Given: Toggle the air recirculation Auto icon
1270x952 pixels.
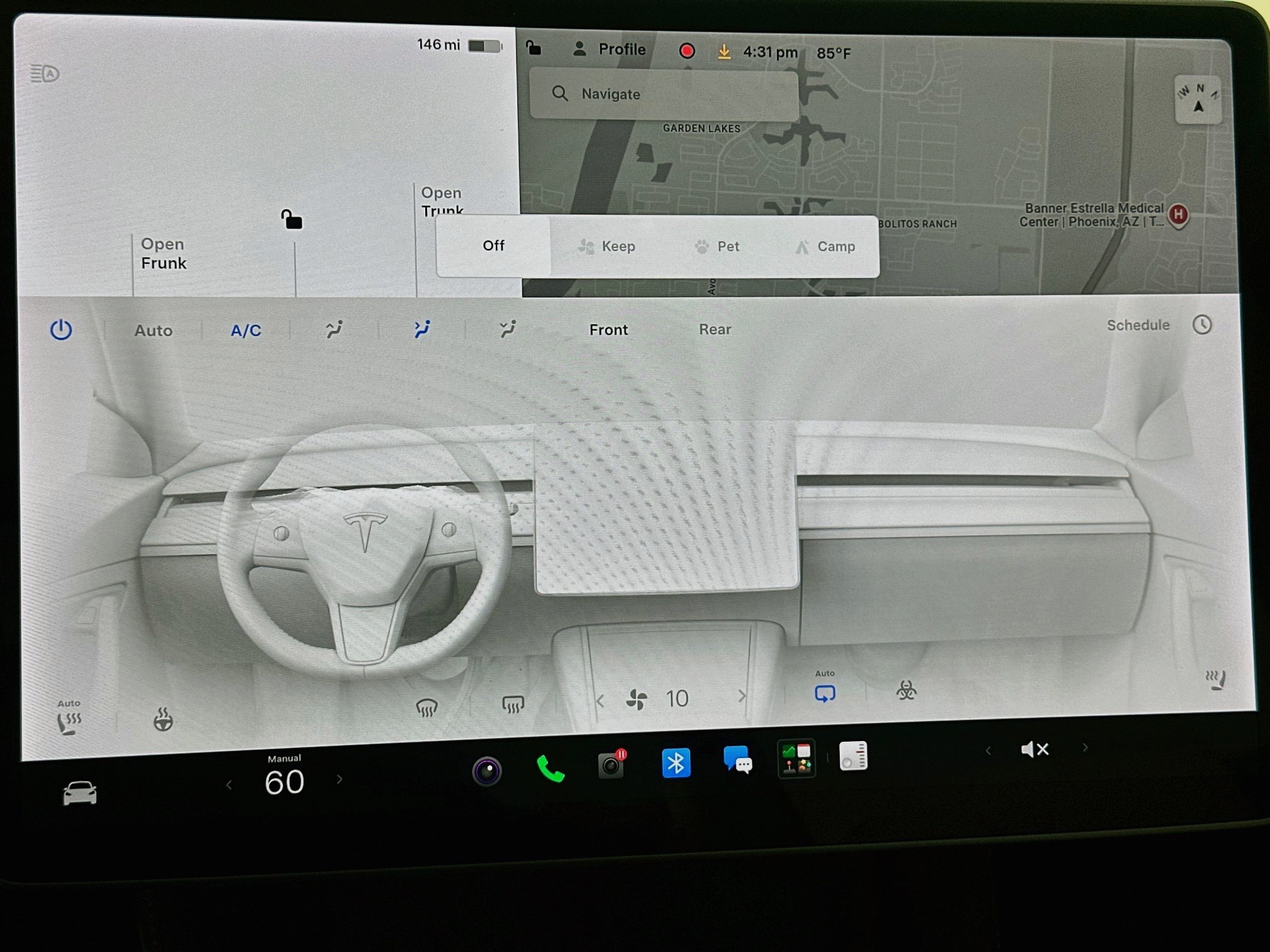Looking at the screenshot, I should [x=825, y=688].
